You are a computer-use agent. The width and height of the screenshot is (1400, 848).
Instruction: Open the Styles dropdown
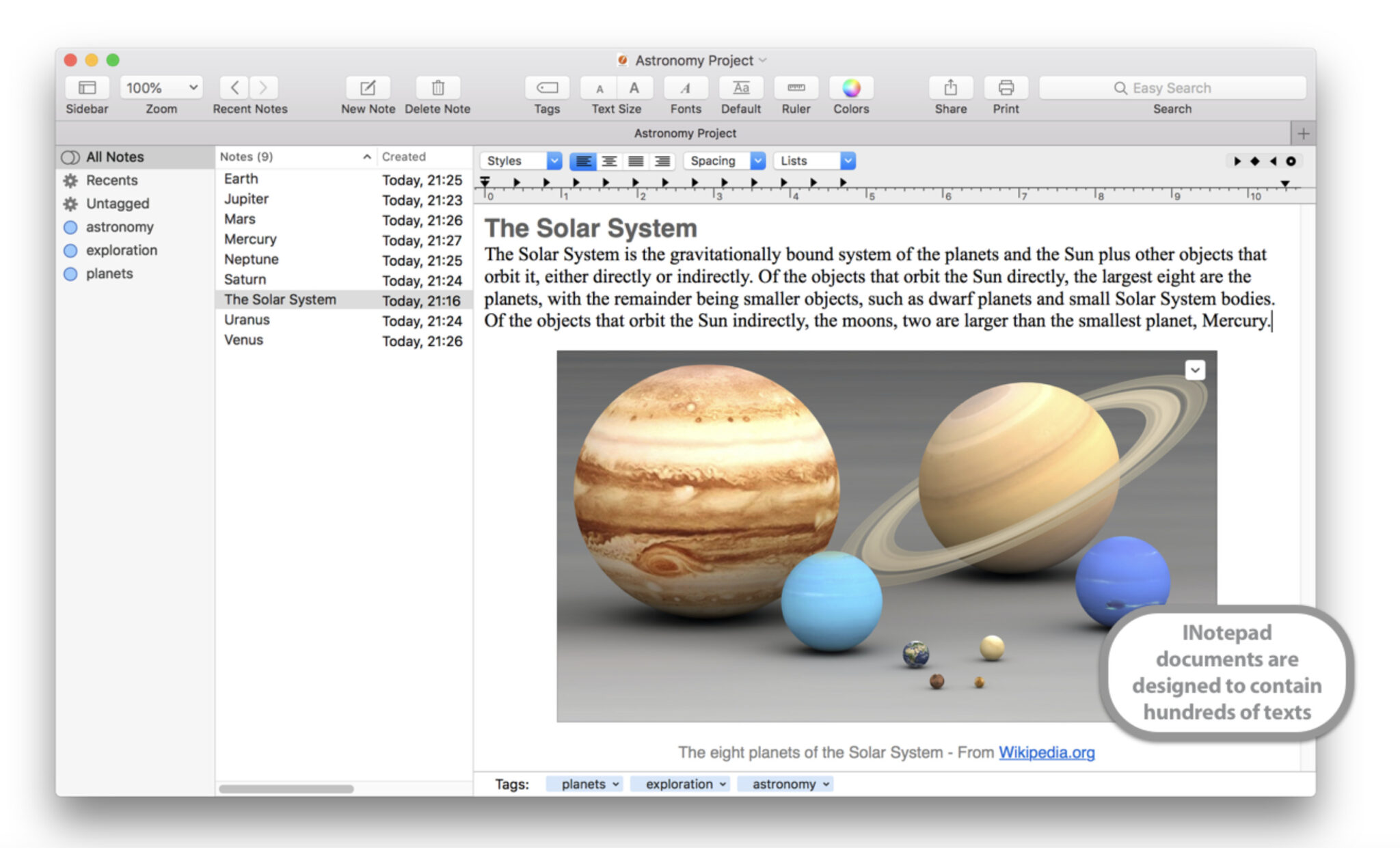tap(520, 161)
